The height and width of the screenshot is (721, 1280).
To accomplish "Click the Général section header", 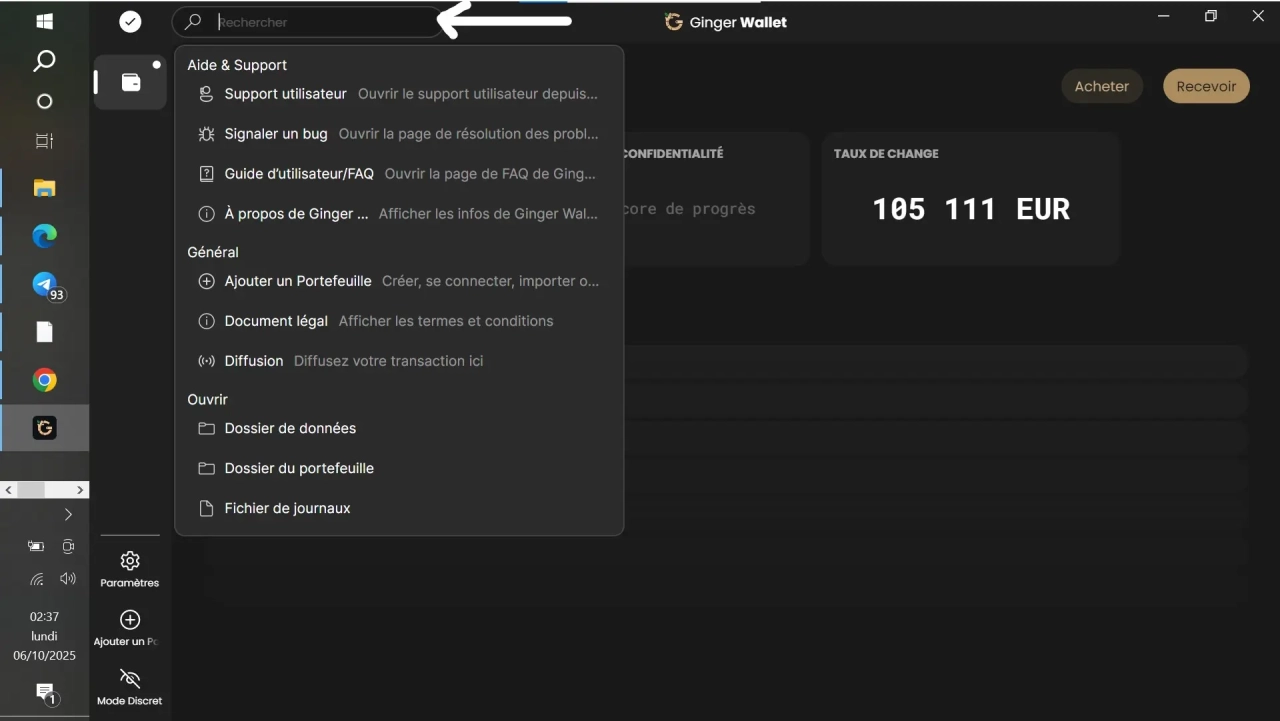I will click(x=213, y=252).
